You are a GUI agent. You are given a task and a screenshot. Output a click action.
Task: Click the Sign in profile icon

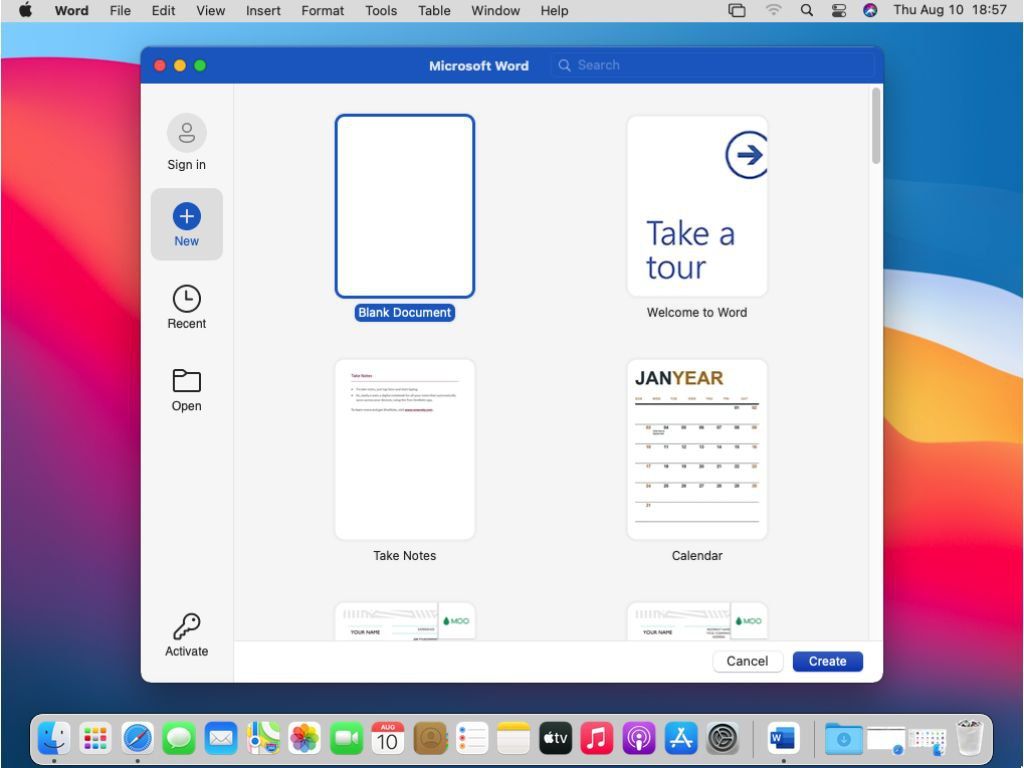[186, 133]
